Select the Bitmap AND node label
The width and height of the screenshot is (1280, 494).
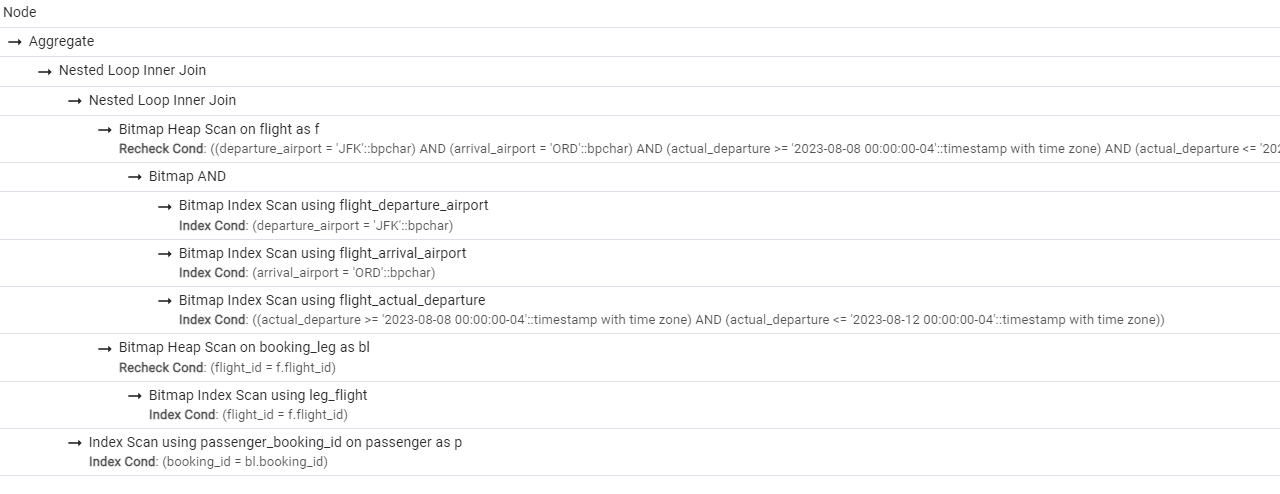pos(187,177)
